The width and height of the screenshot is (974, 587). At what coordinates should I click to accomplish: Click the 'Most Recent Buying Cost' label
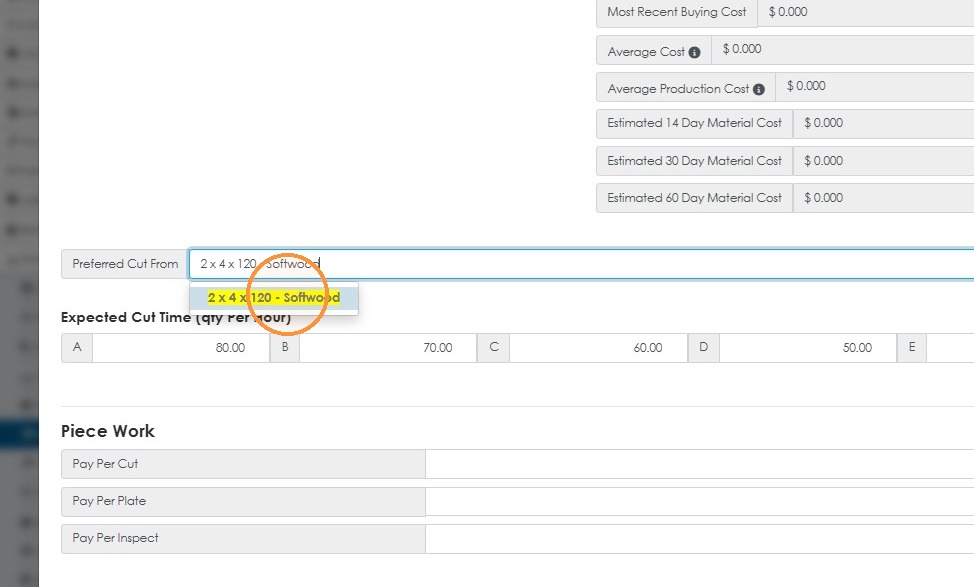(676, 12)
